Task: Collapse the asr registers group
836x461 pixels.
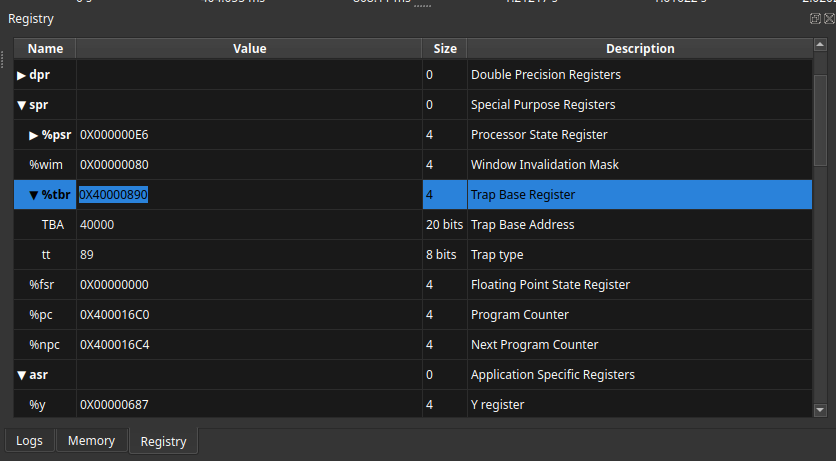Action: click(x=22, y=375)
